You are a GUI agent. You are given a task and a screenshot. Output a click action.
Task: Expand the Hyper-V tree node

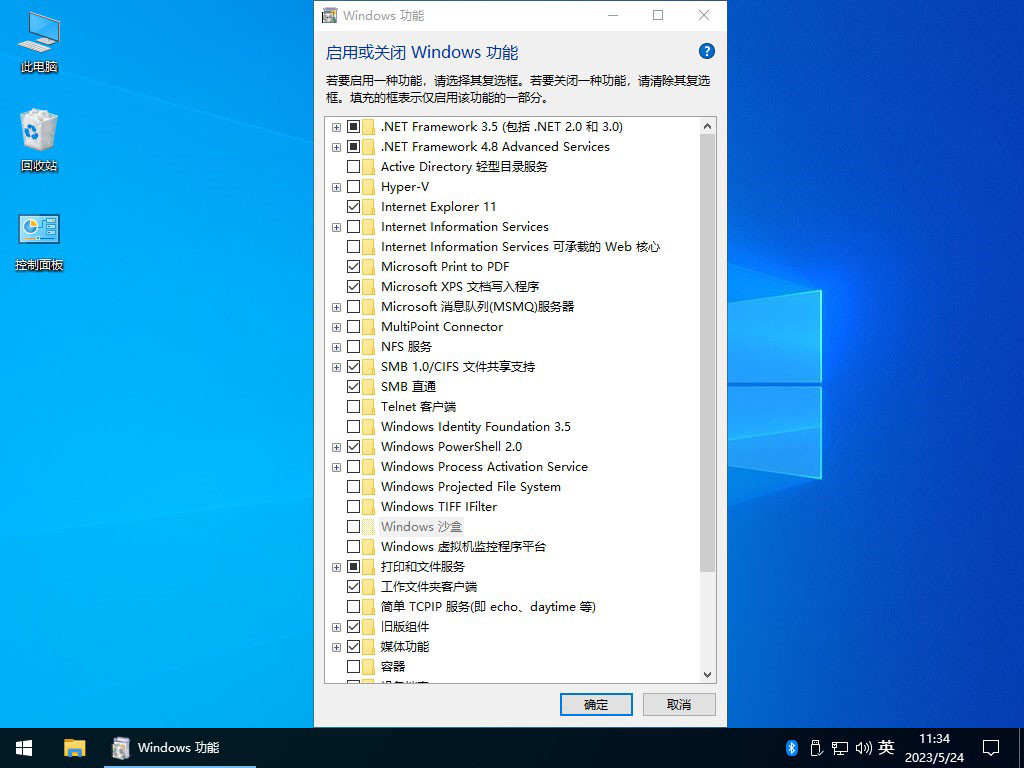[x=336, y=187]
